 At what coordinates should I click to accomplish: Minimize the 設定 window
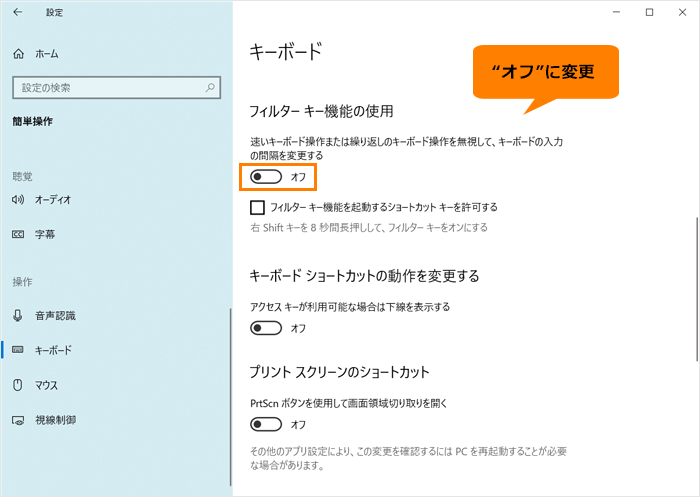coord(617,12)
